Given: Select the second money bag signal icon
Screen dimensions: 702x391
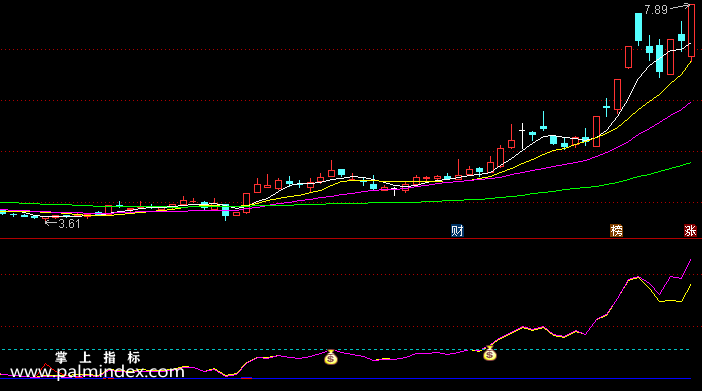Looking at the screenshot, I should click(x=490, y=353).
